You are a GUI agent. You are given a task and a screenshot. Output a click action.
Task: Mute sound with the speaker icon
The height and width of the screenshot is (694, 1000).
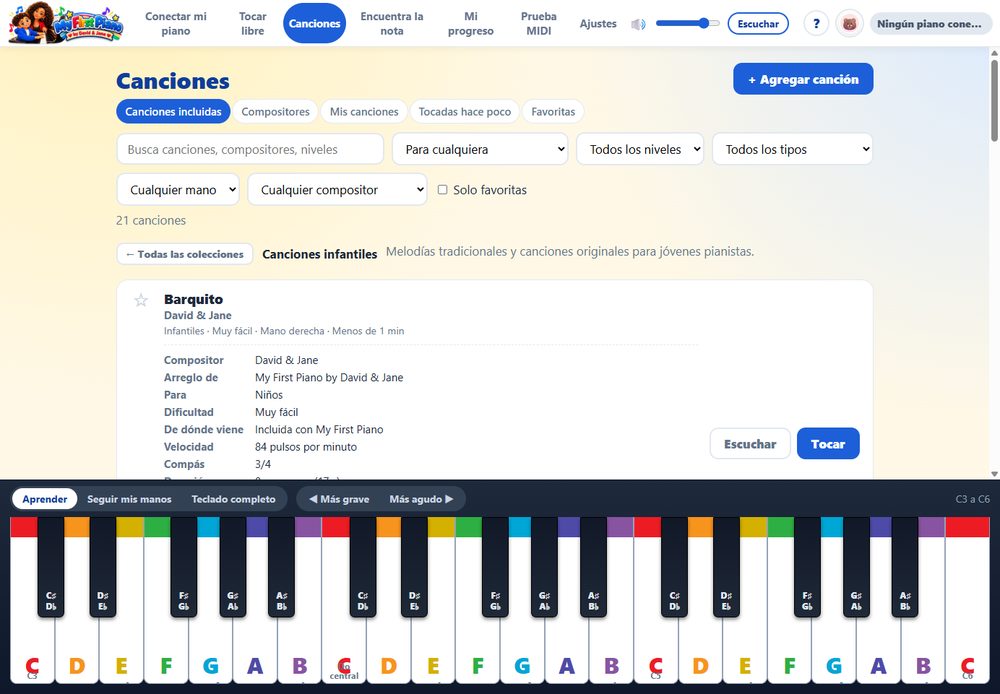638,24
